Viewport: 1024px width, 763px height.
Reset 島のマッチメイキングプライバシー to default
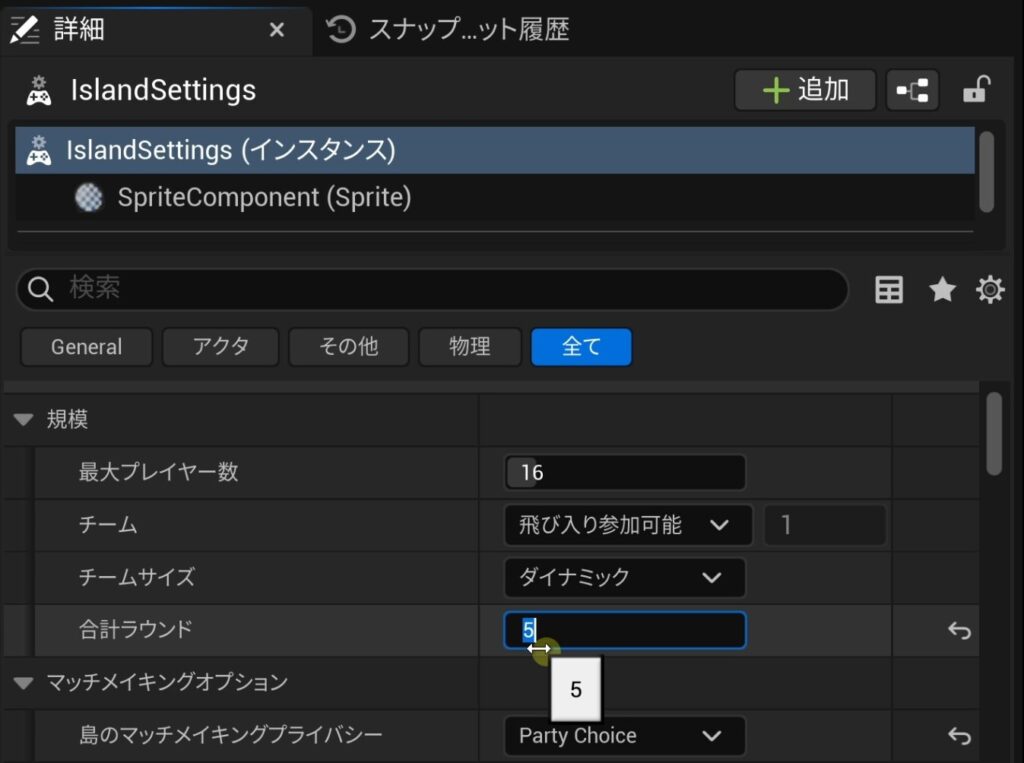click(959, 736)
